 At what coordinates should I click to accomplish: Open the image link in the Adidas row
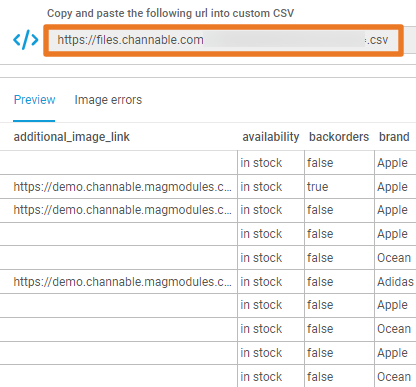122,282
